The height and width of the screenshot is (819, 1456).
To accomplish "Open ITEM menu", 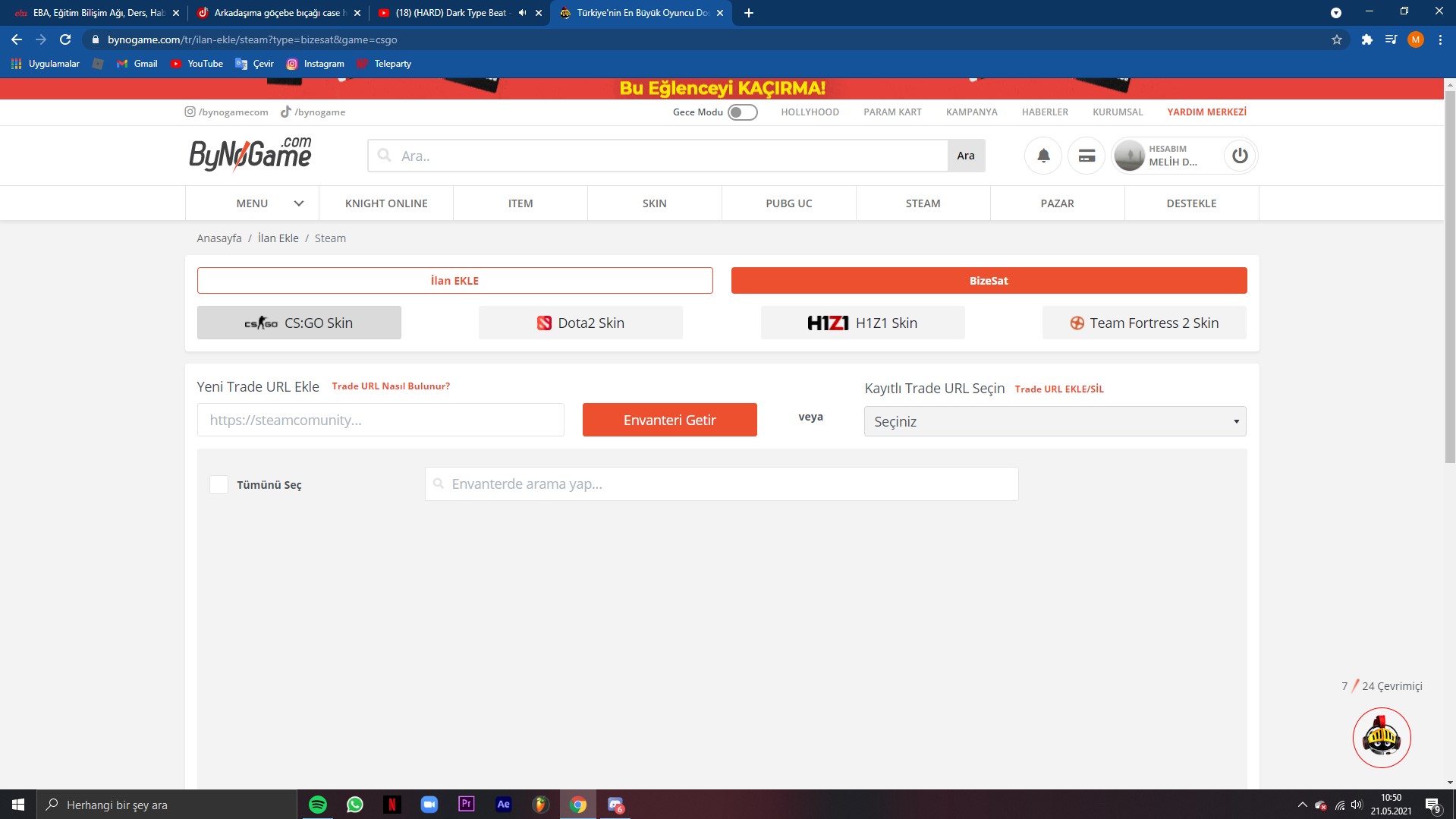I will [520, 203].
